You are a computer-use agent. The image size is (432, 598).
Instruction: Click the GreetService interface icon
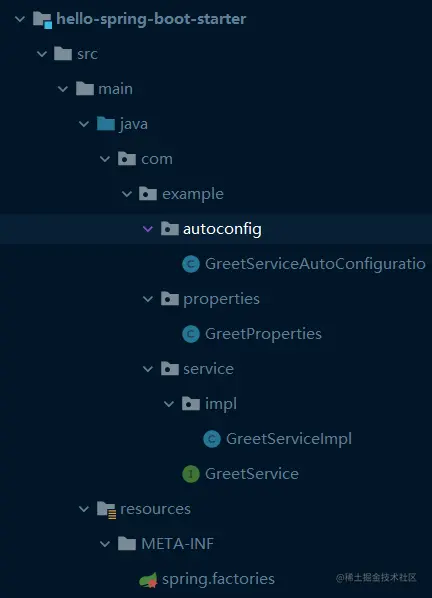[x=191, y=474]
